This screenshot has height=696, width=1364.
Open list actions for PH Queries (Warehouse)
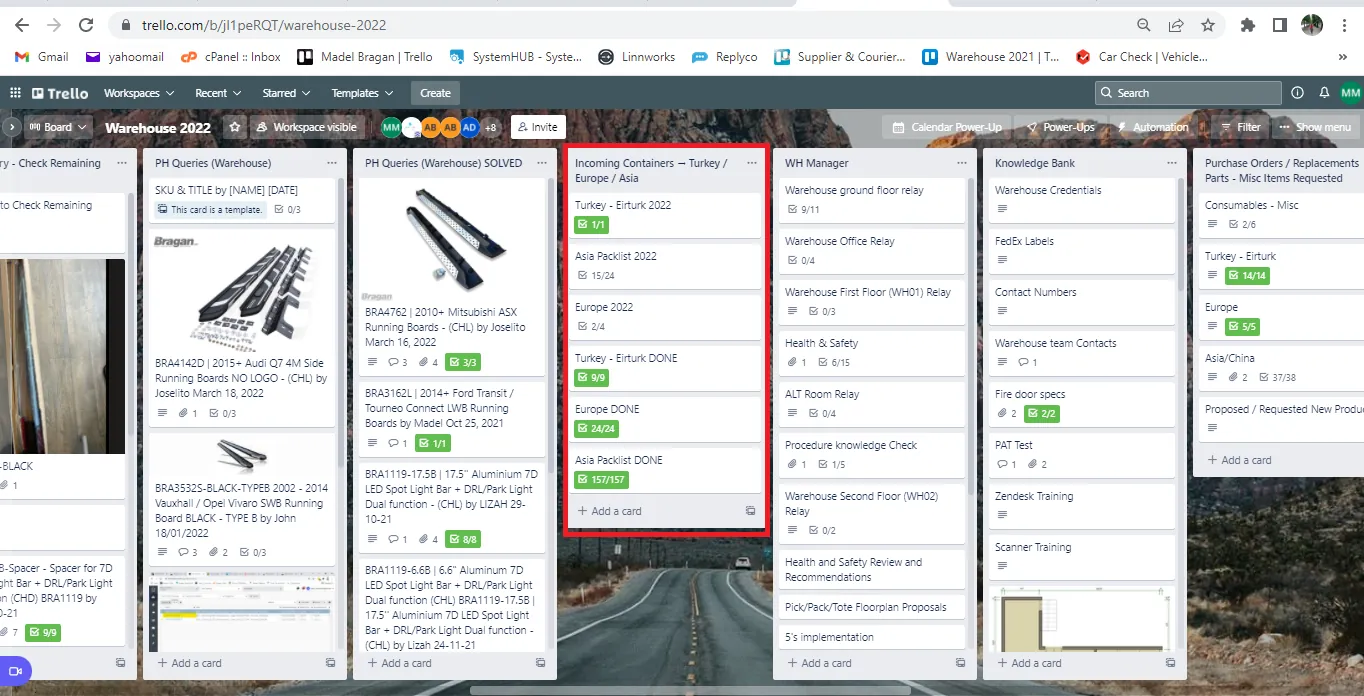coord(331,163)
